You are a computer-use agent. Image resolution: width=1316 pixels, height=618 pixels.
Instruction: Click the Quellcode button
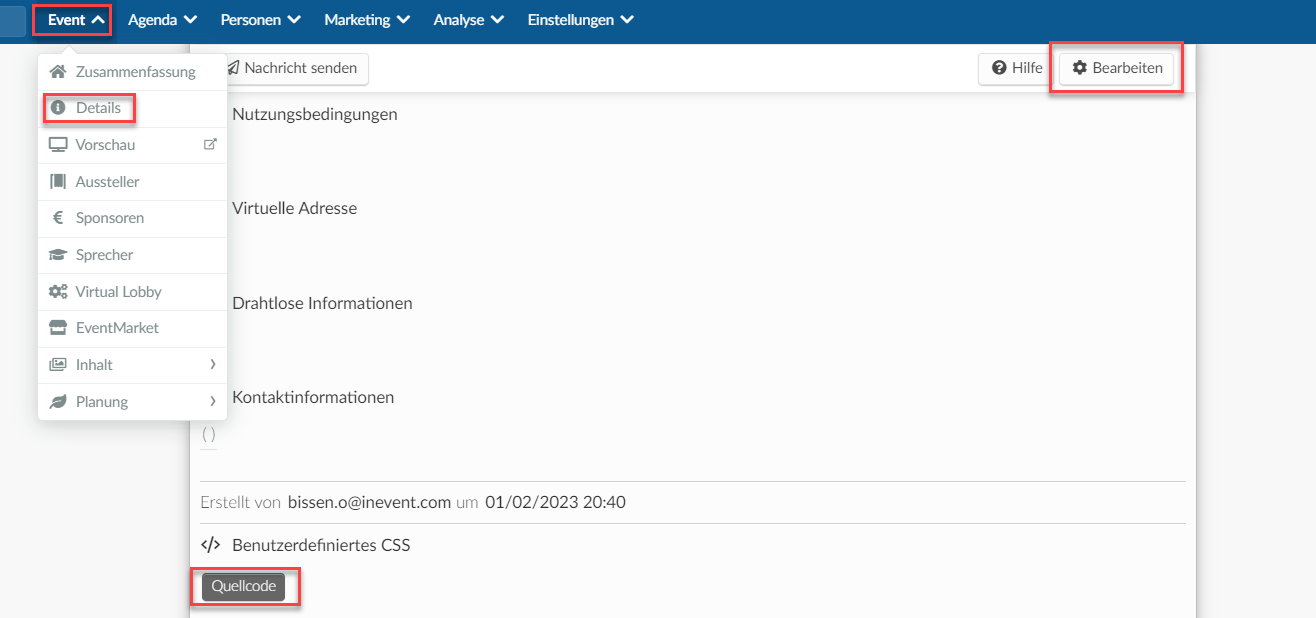pyautogui.click(x=243, y=587)
